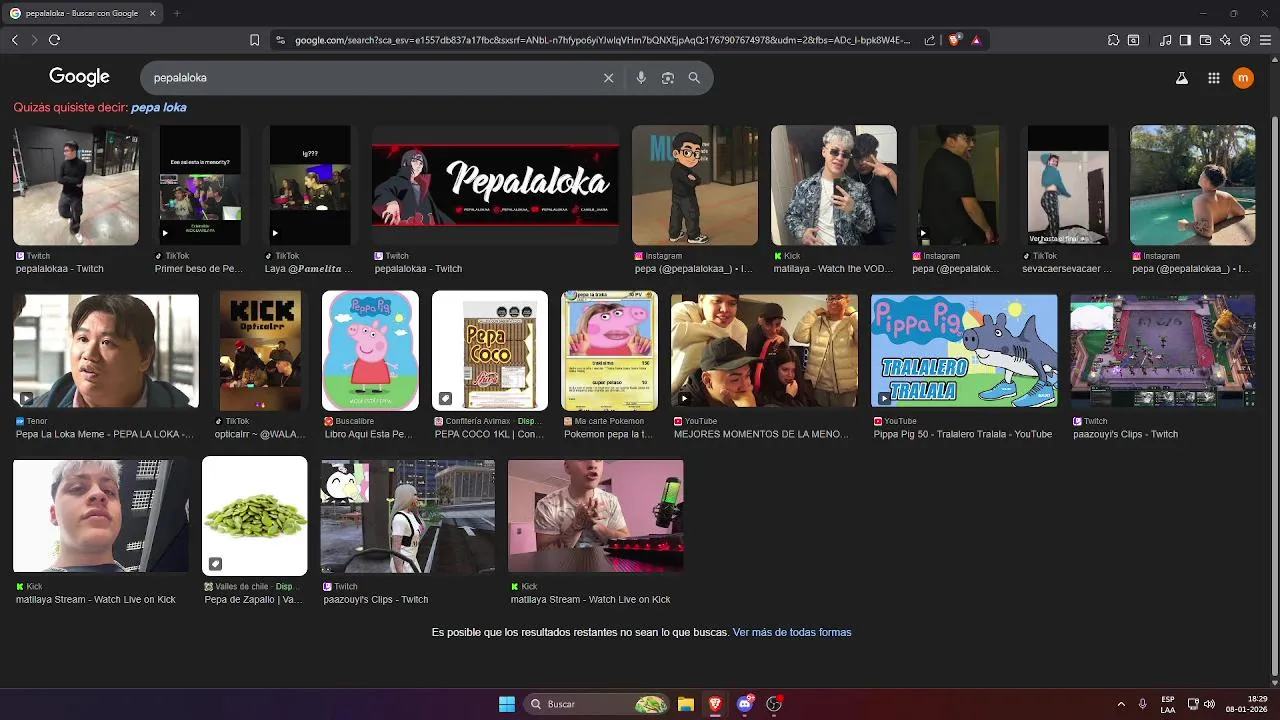The width and height of the screenshot is (1280, 720).
Task: Go back with the browser back arrow
Action: pos(14,40)
